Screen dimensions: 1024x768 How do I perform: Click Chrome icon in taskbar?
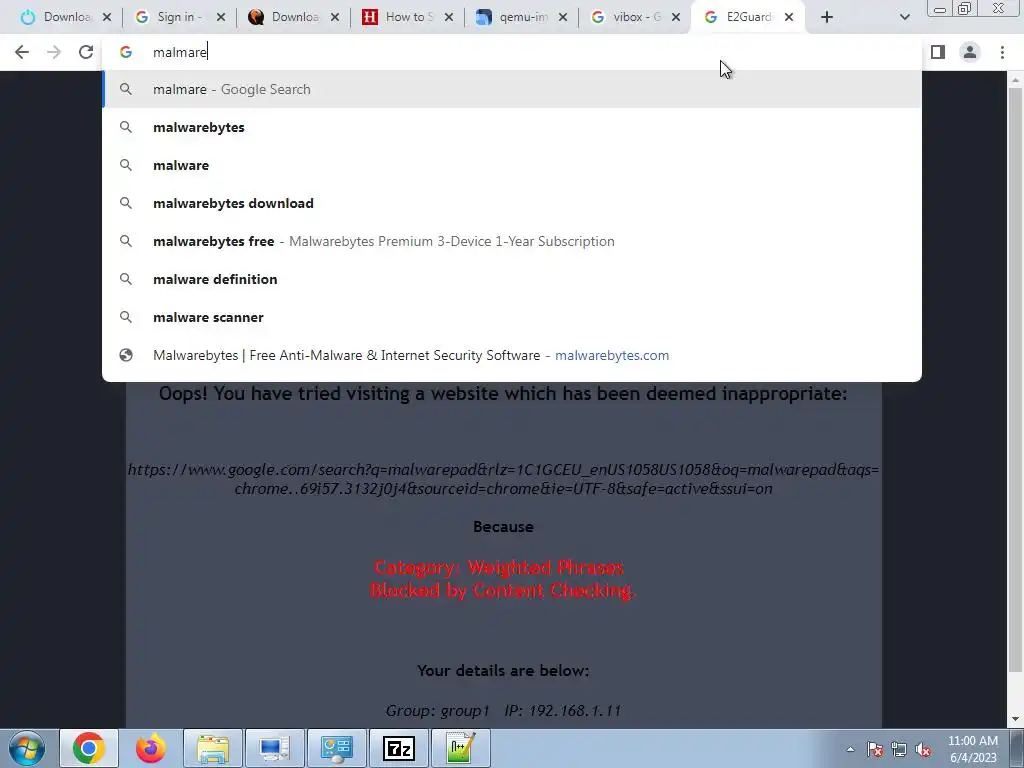[x=89, y=748]
